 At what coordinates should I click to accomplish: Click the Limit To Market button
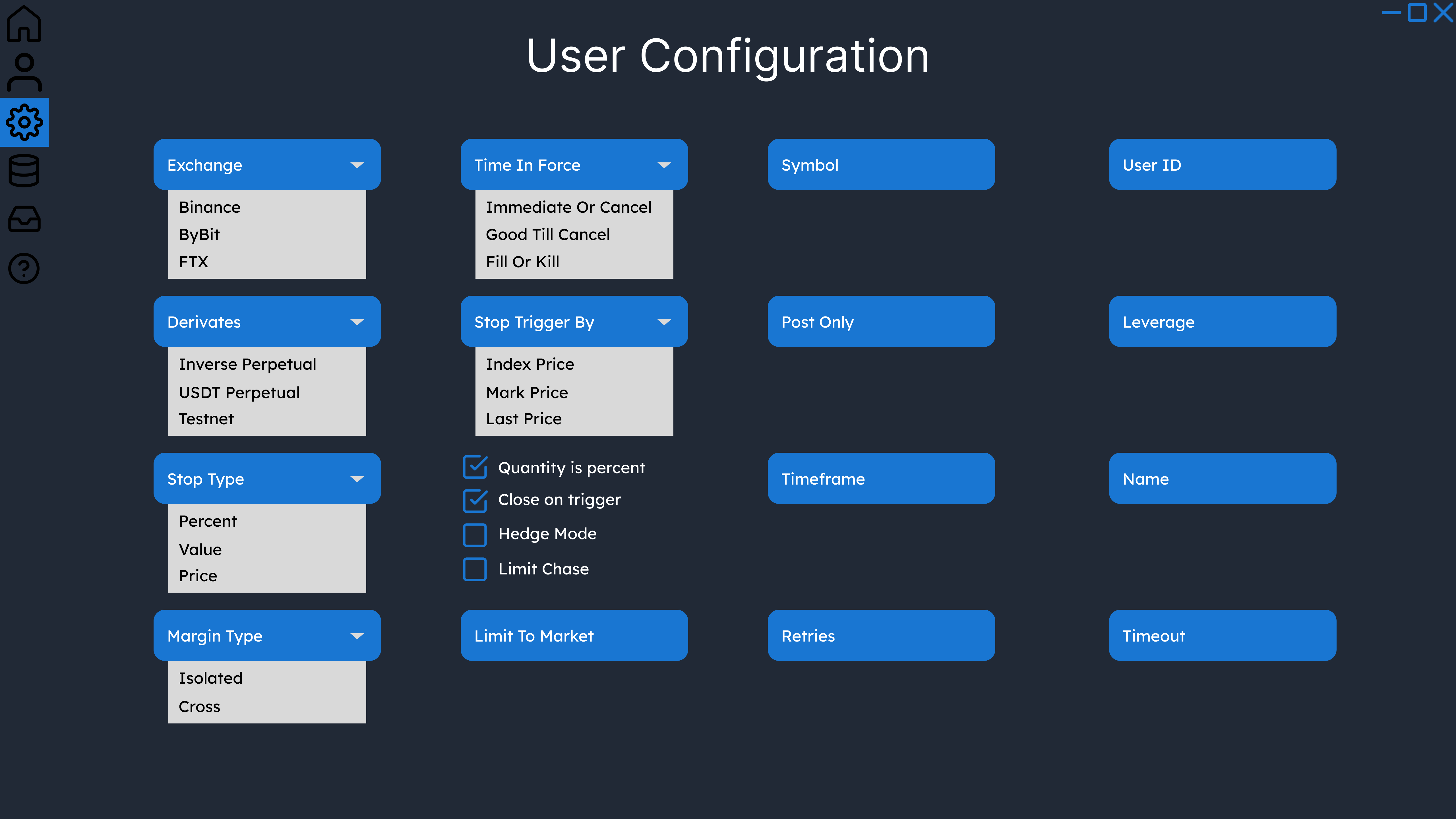[574, 635]
